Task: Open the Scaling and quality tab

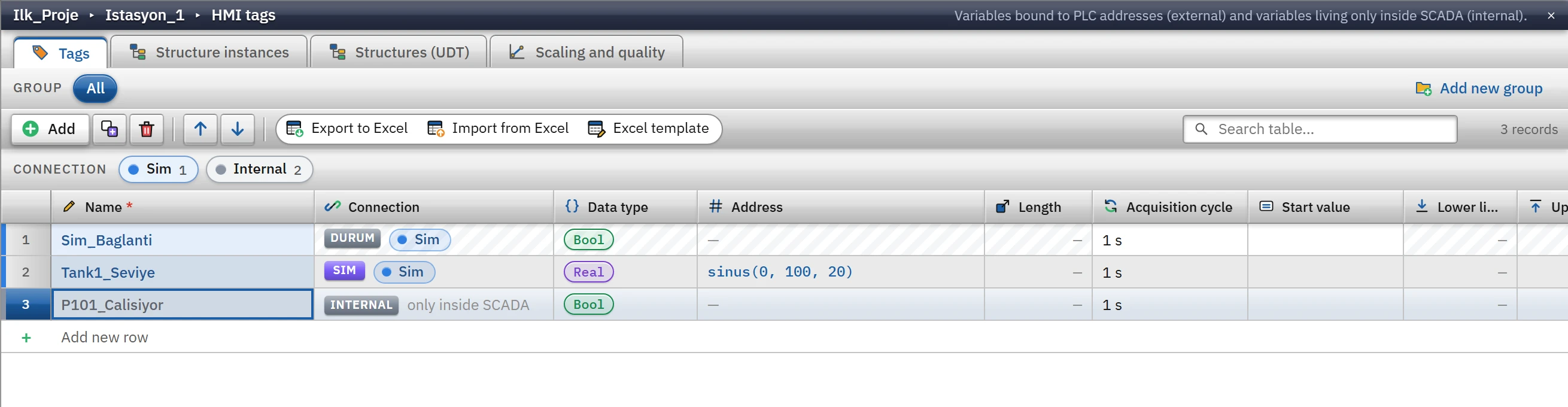Action: tap(587, 52)
